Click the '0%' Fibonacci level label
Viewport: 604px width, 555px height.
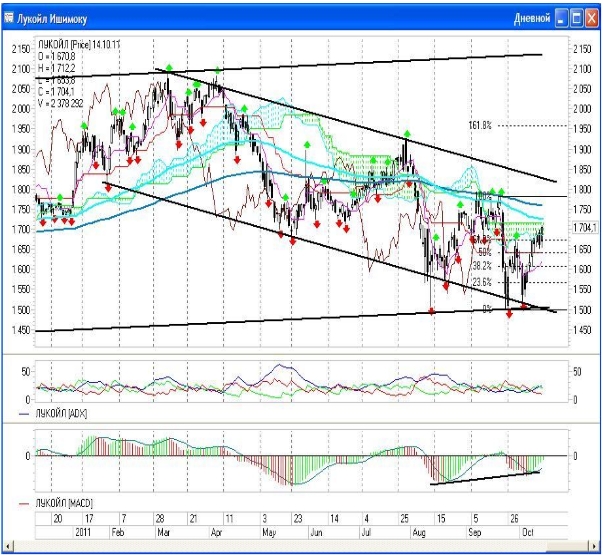click(x=487, y=309)
